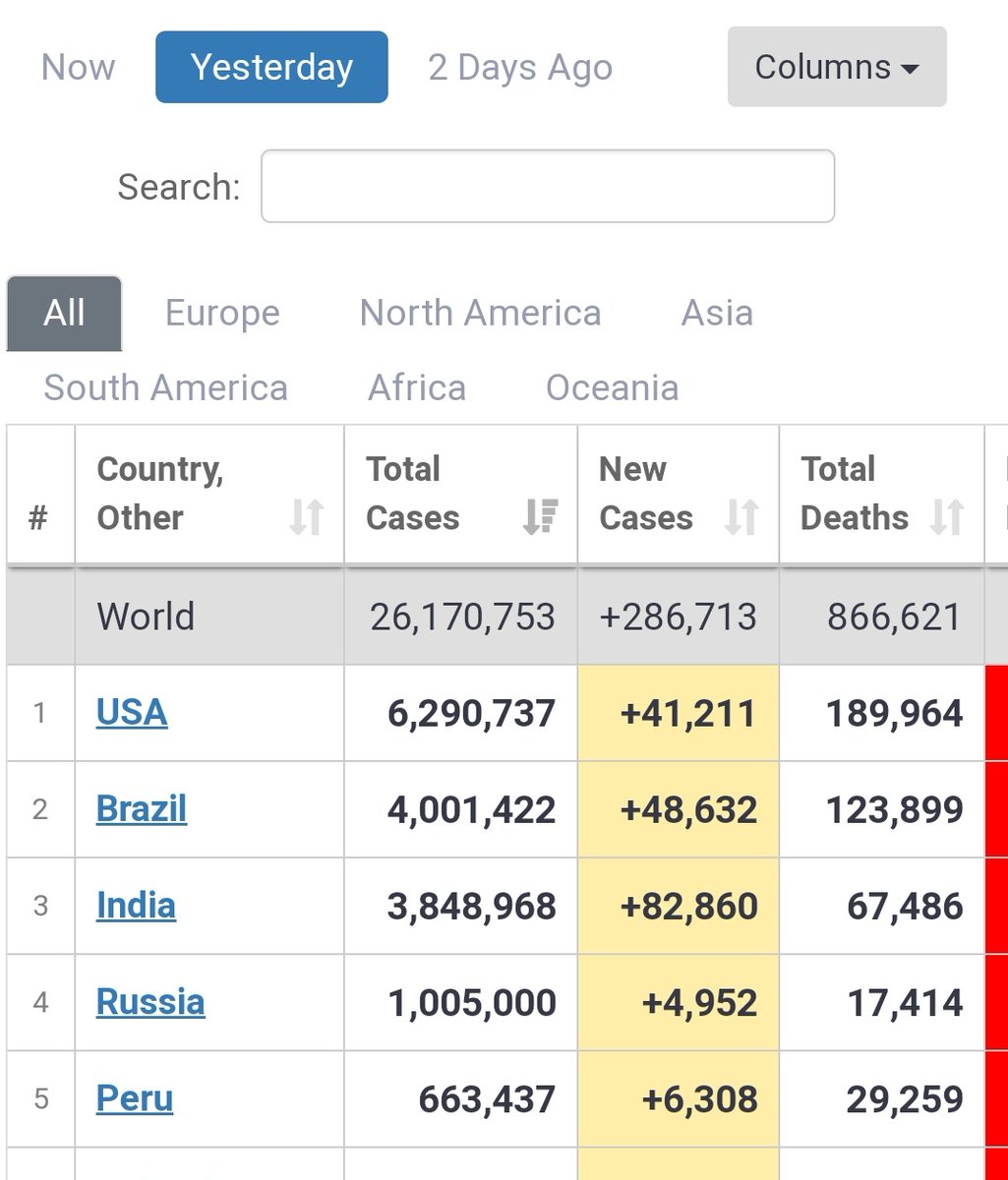This screenshot has height=1180, width=1008.
Task: Open the Asia tab
Action: click(x=717, y=313)
